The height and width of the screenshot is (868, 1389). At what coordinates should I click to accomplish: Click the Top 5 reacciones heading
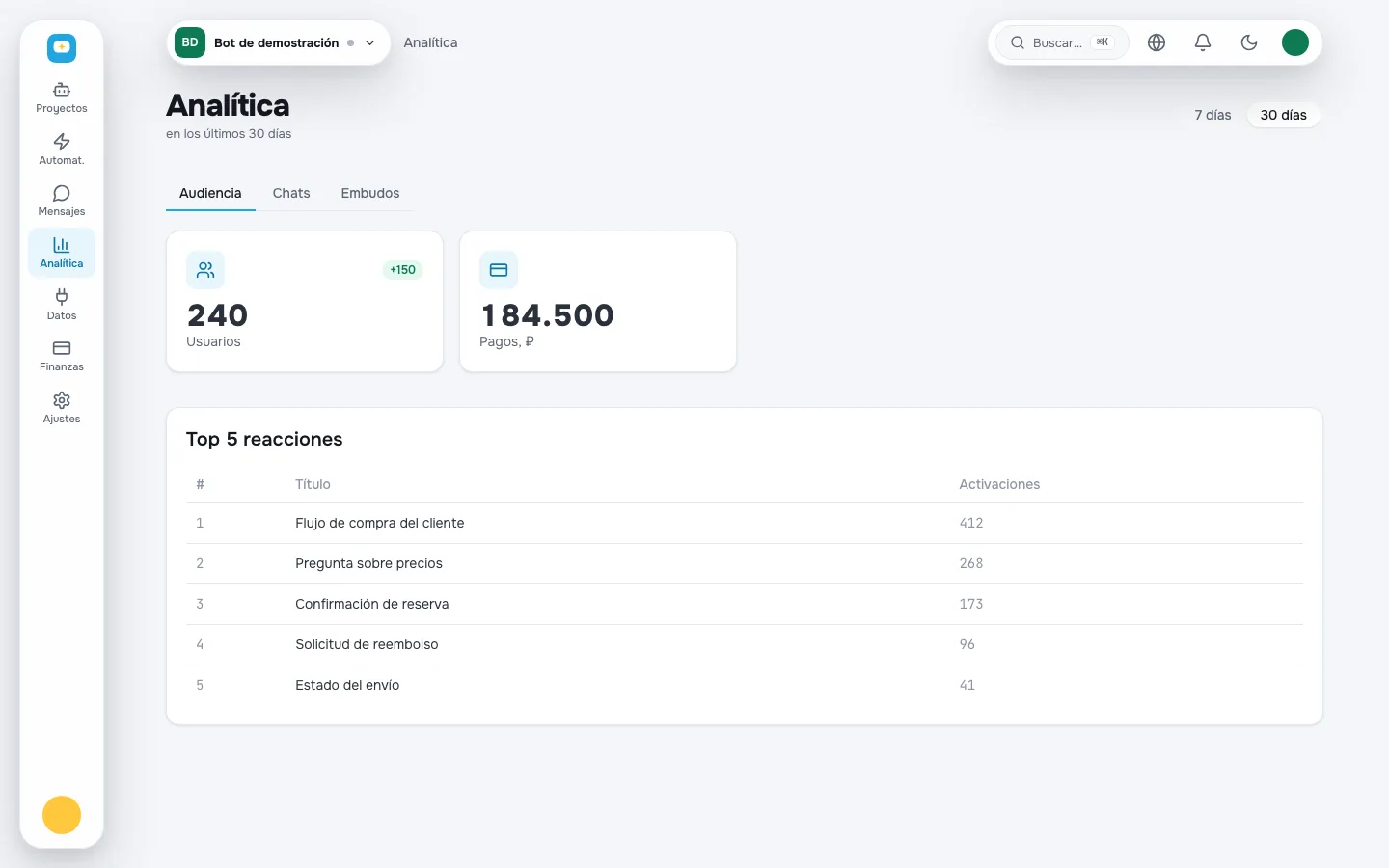coord(264,439)
